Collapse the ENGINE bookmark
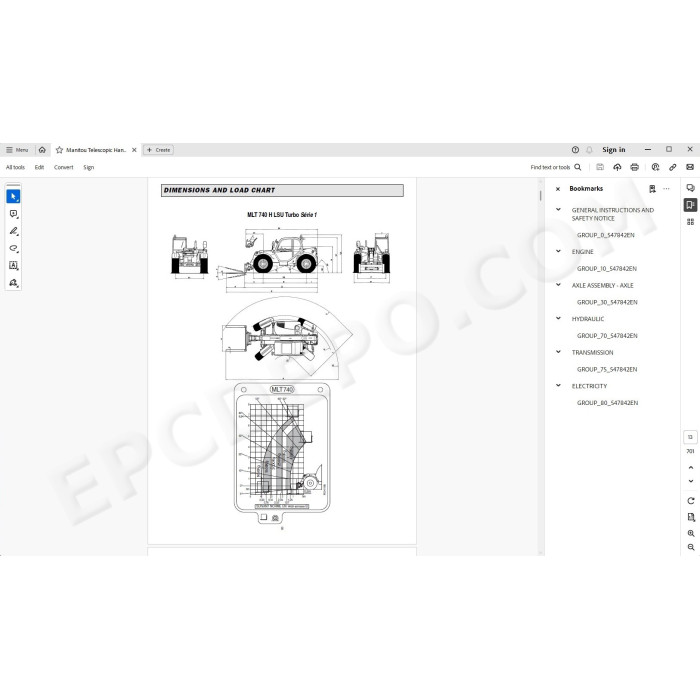The height and width of the screenshot is (700, 700). click(x=558, y=251)
